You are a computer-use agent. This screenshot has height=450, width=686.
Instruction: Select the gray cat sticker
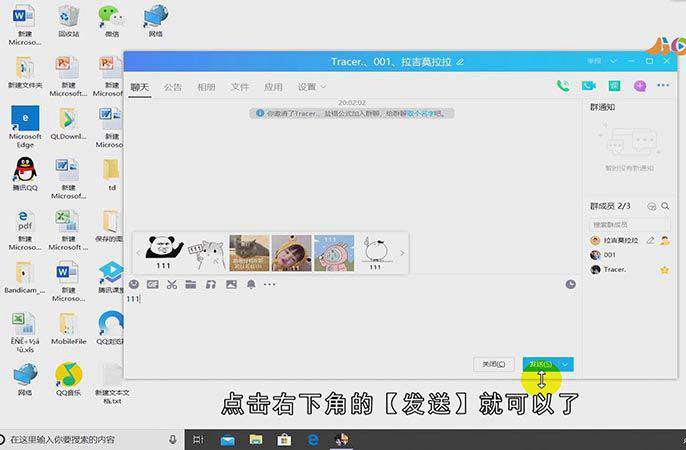click(249, 253)
